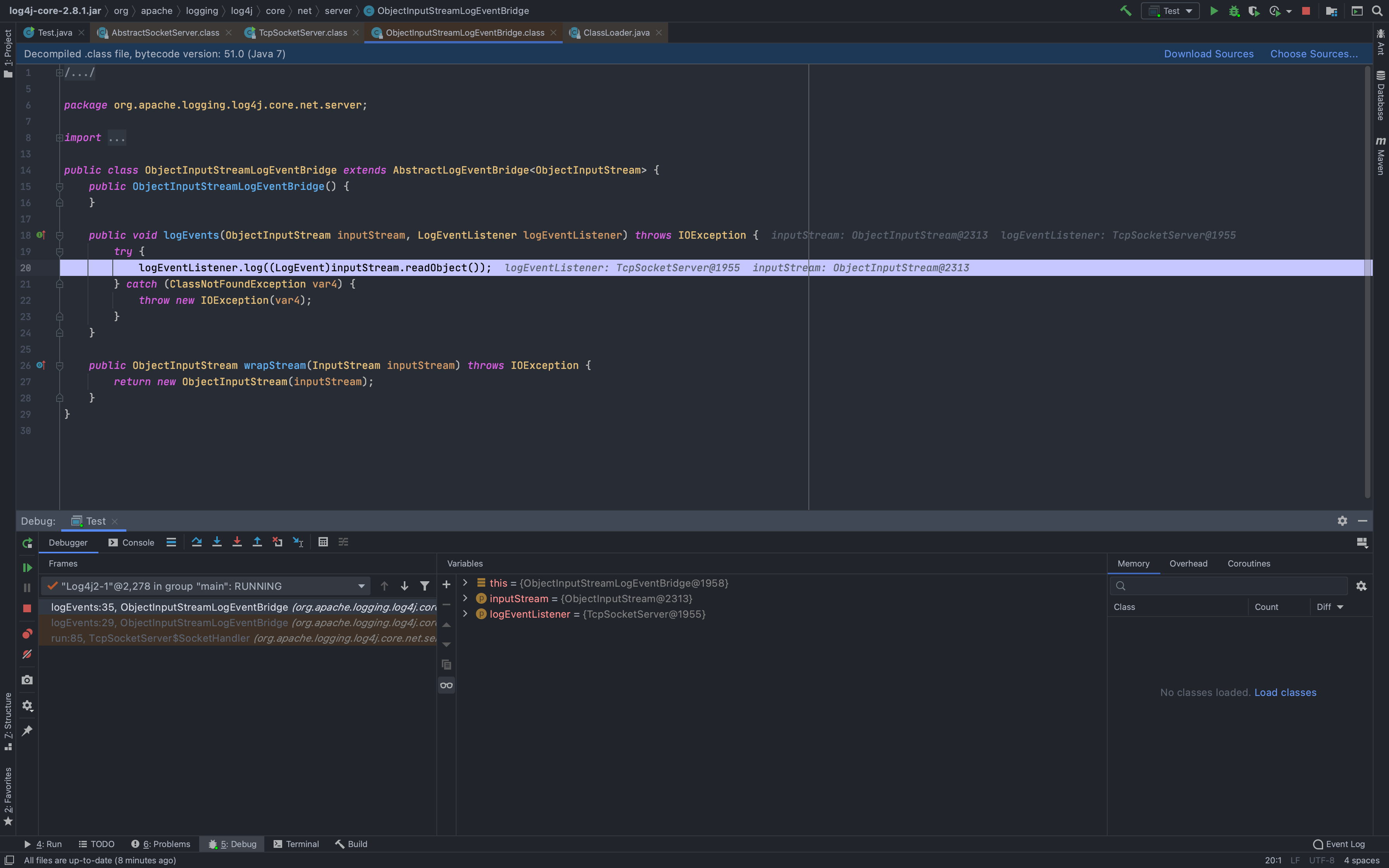Switch to the TcpSocketServer.class tab
The height and width of the screenshot is (868, 1389).
pos(302,33)
